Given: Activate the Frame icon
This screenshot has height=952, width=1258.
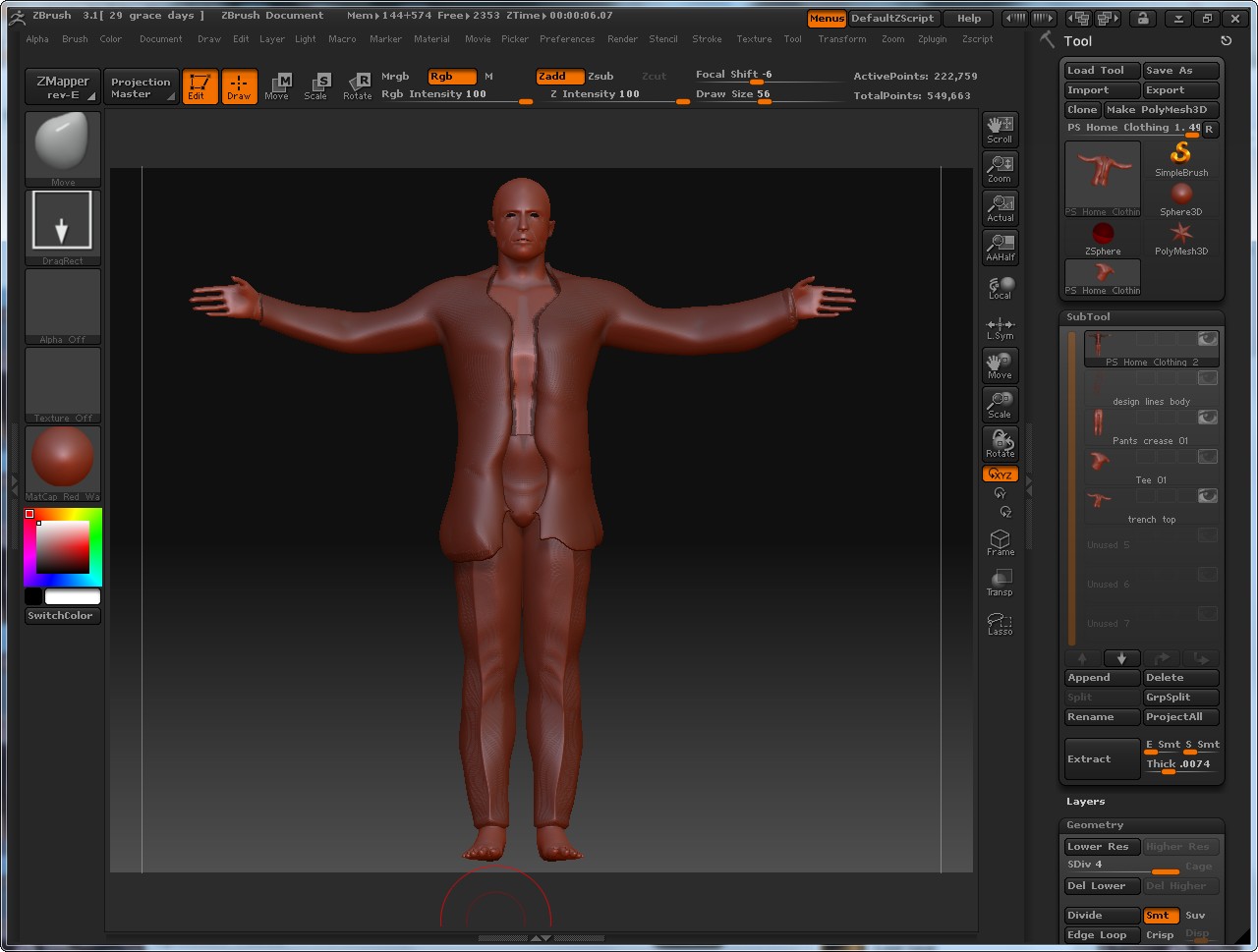Looking at the screenshot, I should pyautogui.click(x=1000, y=542).
